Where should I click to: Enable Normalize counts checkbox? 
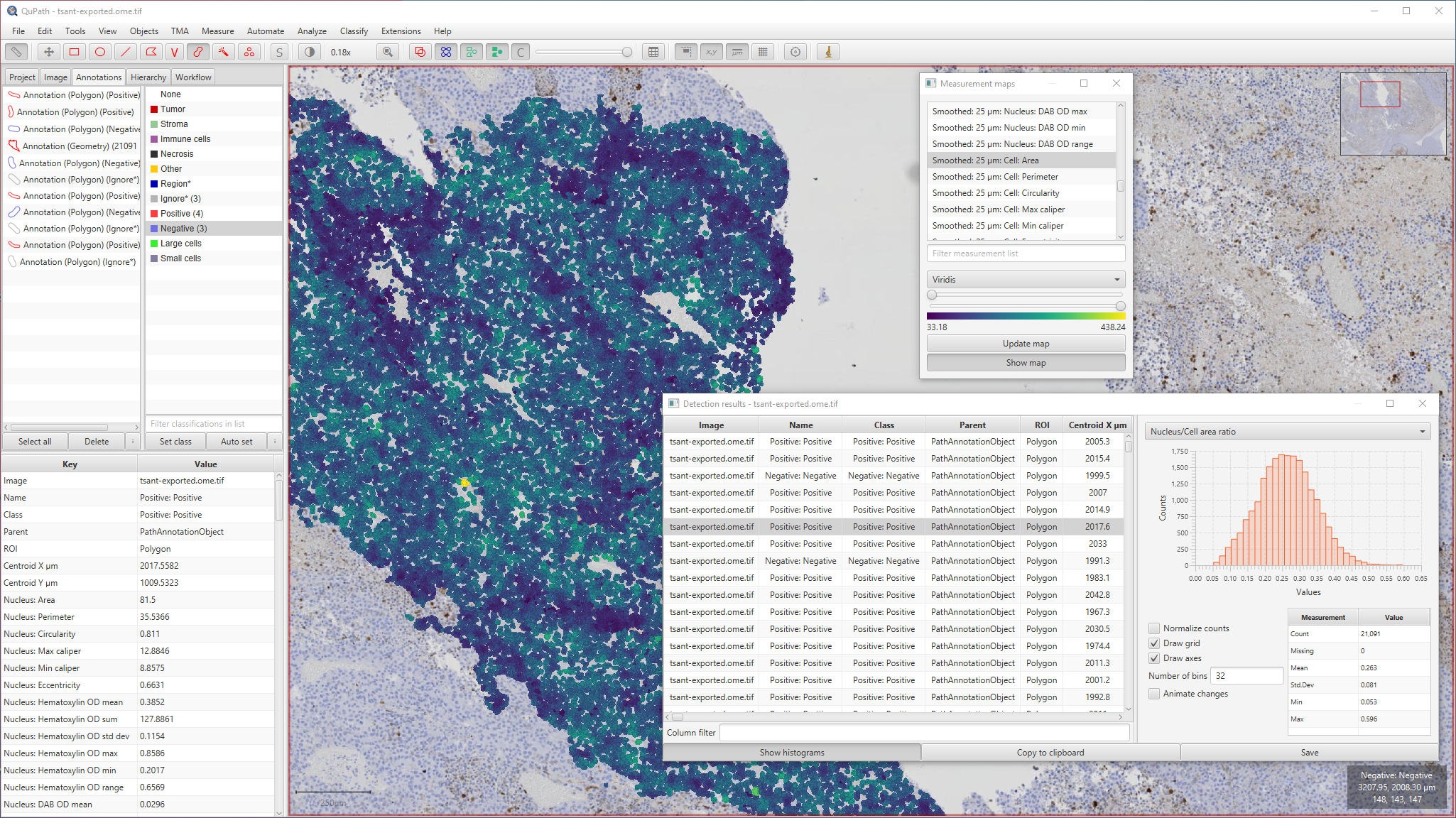tap(1154, 628)
